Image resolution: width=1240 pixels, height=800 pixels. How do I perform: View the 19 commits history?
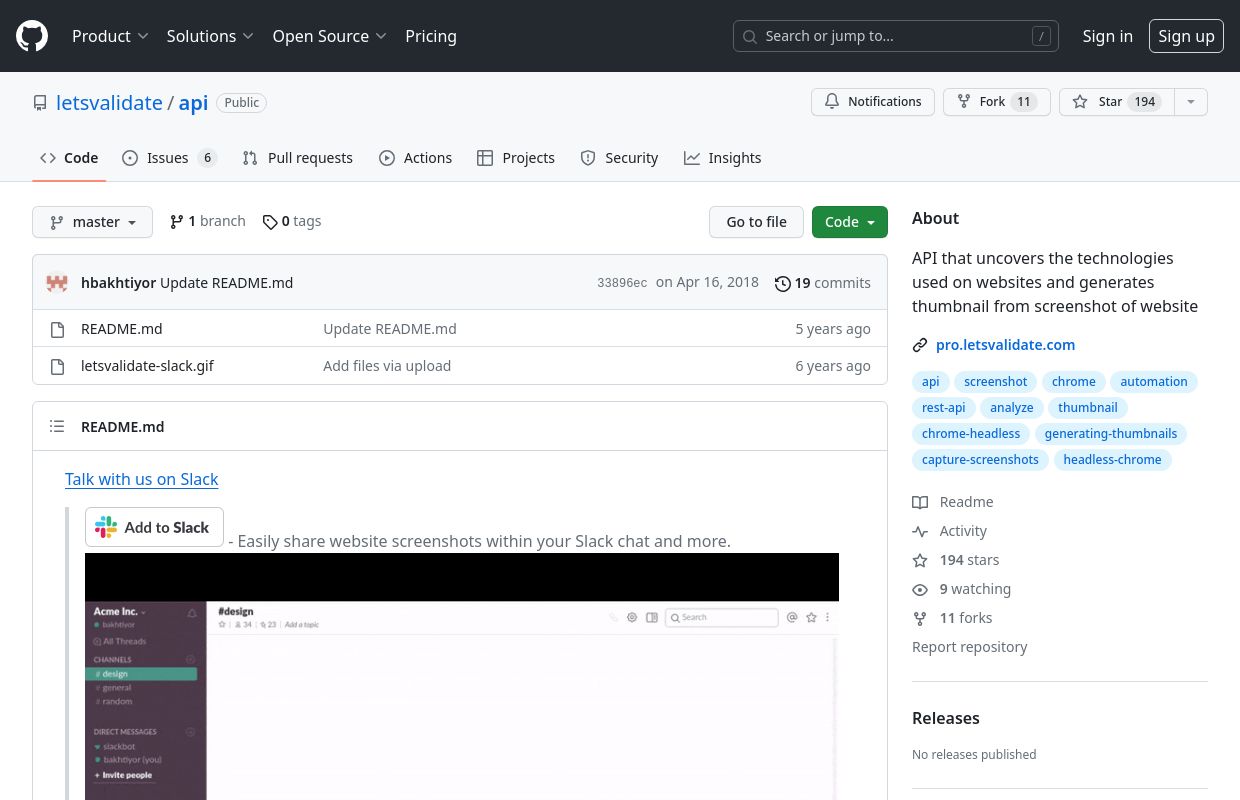tap(823, 283)
